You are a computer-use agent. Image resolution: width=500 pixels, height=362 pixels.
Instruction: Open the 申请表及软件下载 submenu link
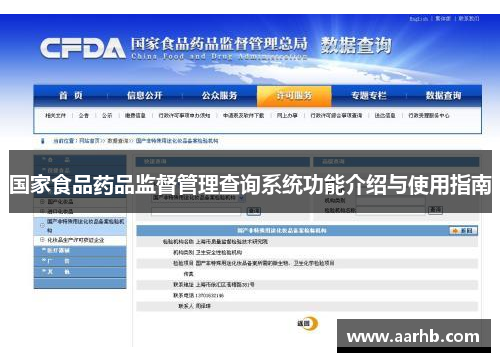[x=243, y=116]
